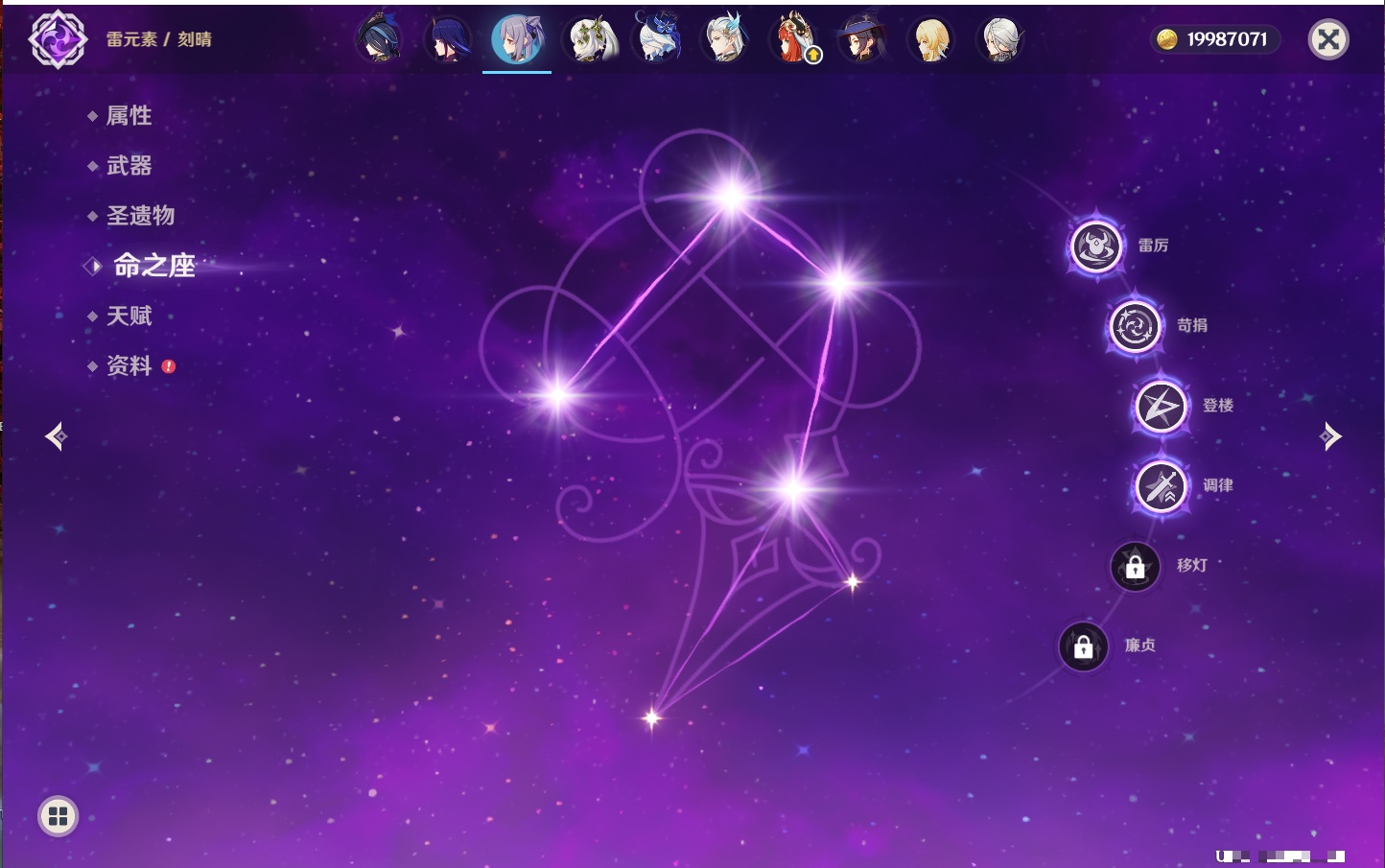This screenshot has height=868, width=1385.
Task: Close the character screen with X button
Action: tap(1328, 39)
